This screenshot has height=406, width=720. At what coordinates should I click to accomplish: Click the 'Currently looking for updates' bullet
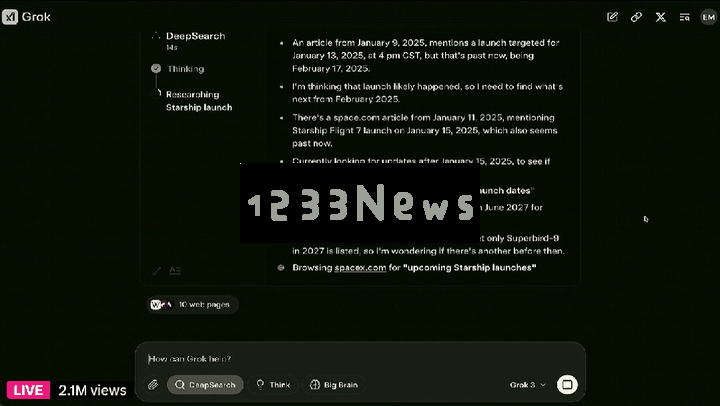tap(421, 161)
